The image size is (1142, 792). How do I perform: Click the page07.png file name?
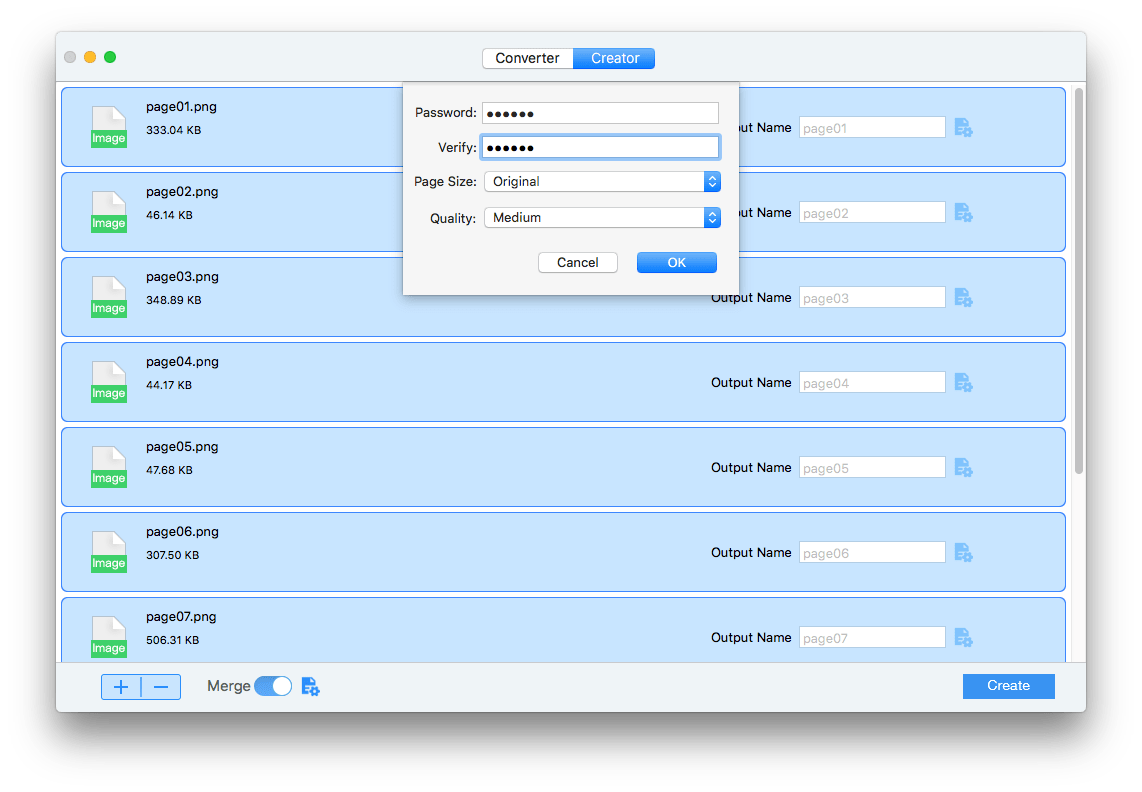tap(181, 616)
